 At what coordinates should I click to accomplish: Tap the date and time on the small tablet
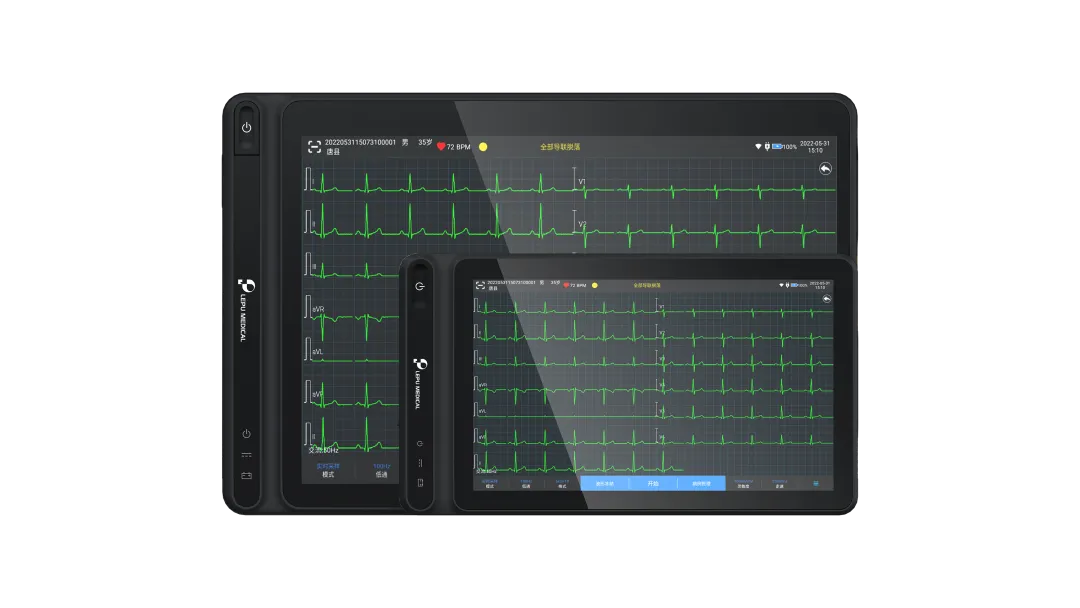pyautogui.click(x=820, y=285)
